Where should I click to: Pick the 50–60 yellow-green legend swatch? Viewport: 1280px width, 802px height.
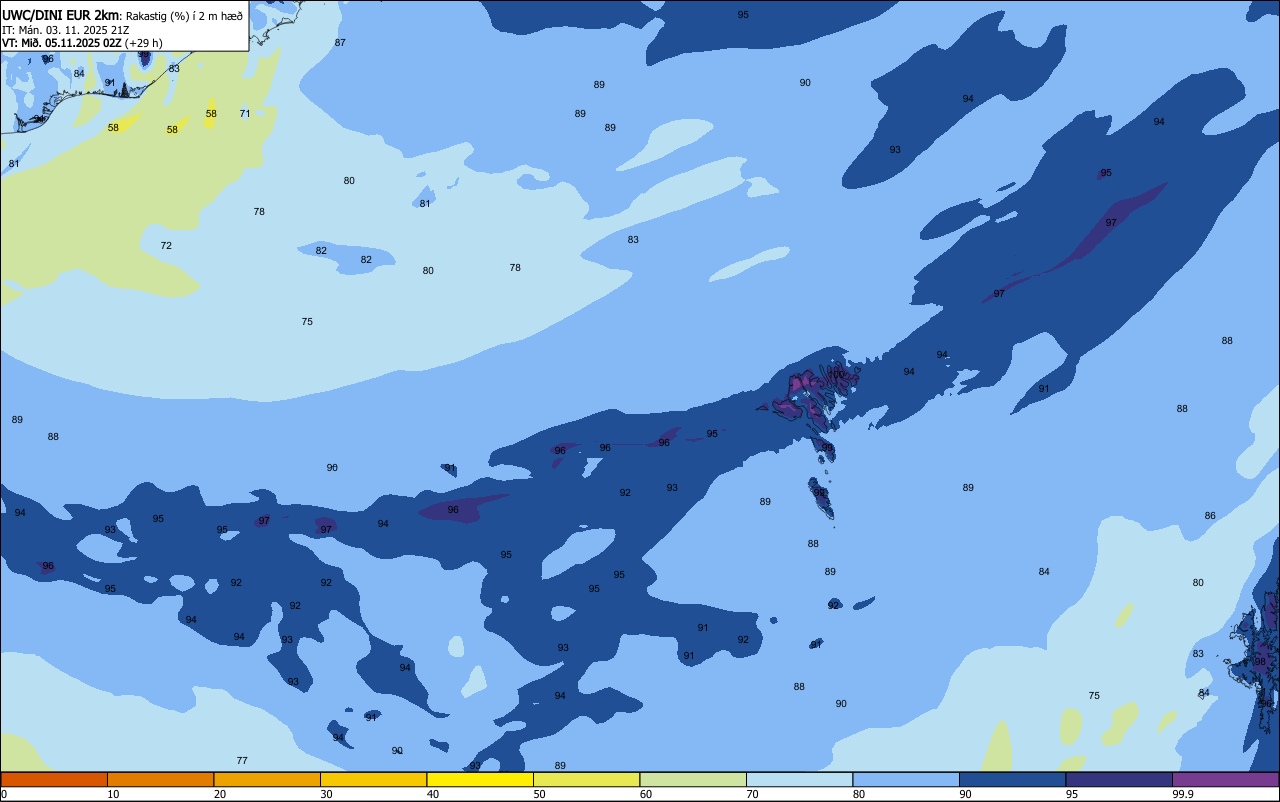point(586,779)
